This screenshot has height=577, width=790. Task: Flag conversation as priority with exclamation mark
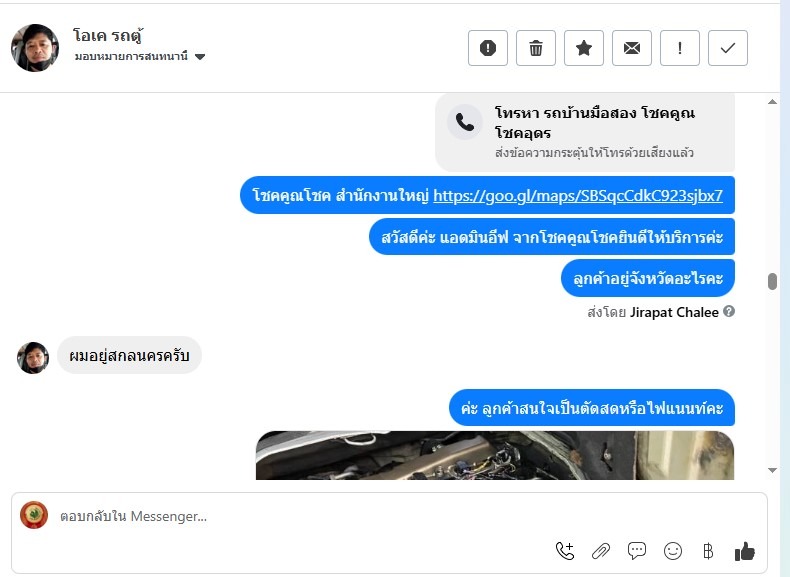coord(680,48)
